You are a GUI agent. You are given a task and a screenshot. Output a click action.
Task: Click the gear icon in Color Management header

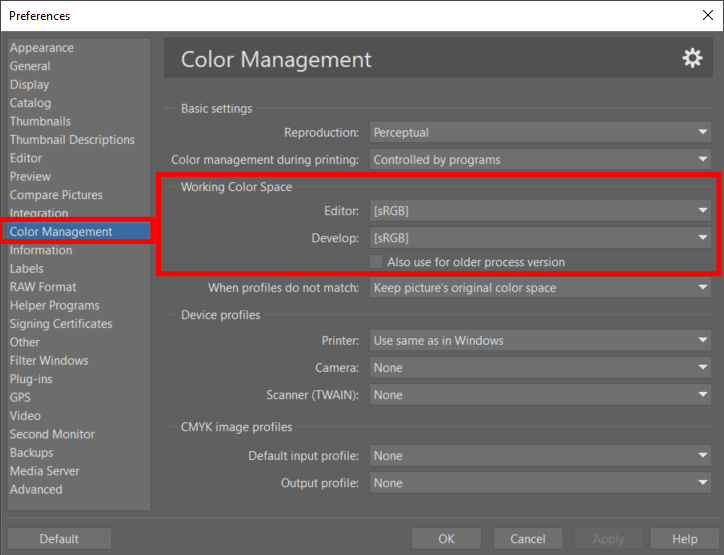pyautogui.click(x=692, y=59)
